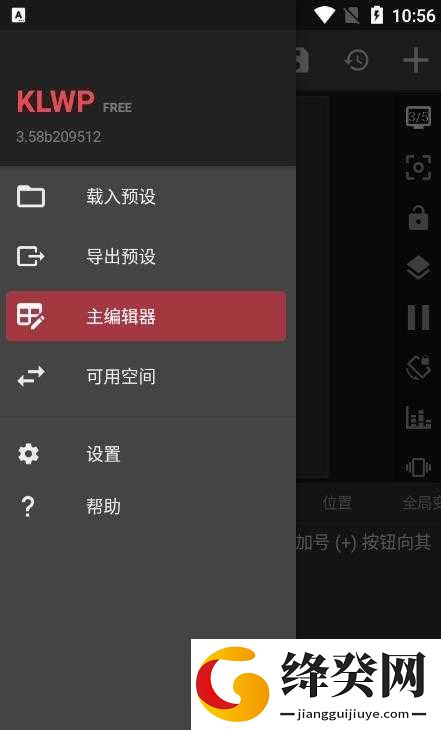Select the screen 3/5 preview icon
Viewport: 441px width, 730px height.
tap(418, 117)
